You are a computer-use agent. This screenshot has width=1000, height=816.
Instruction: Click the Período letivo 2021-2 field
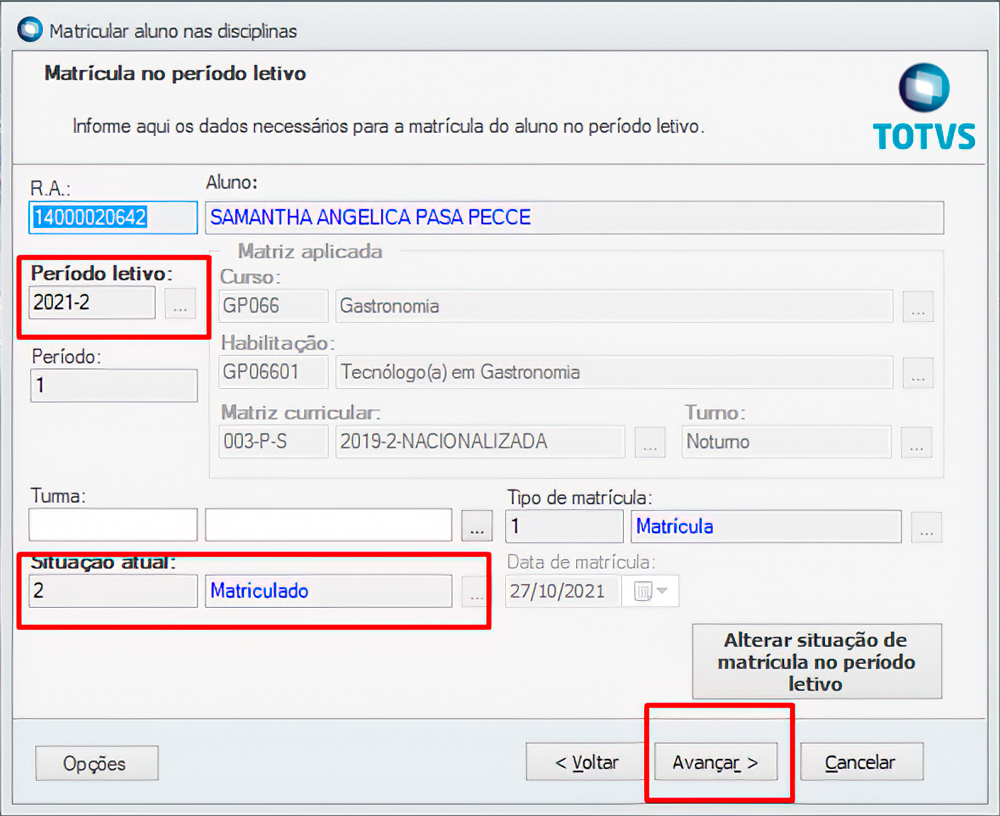(92, 303)
